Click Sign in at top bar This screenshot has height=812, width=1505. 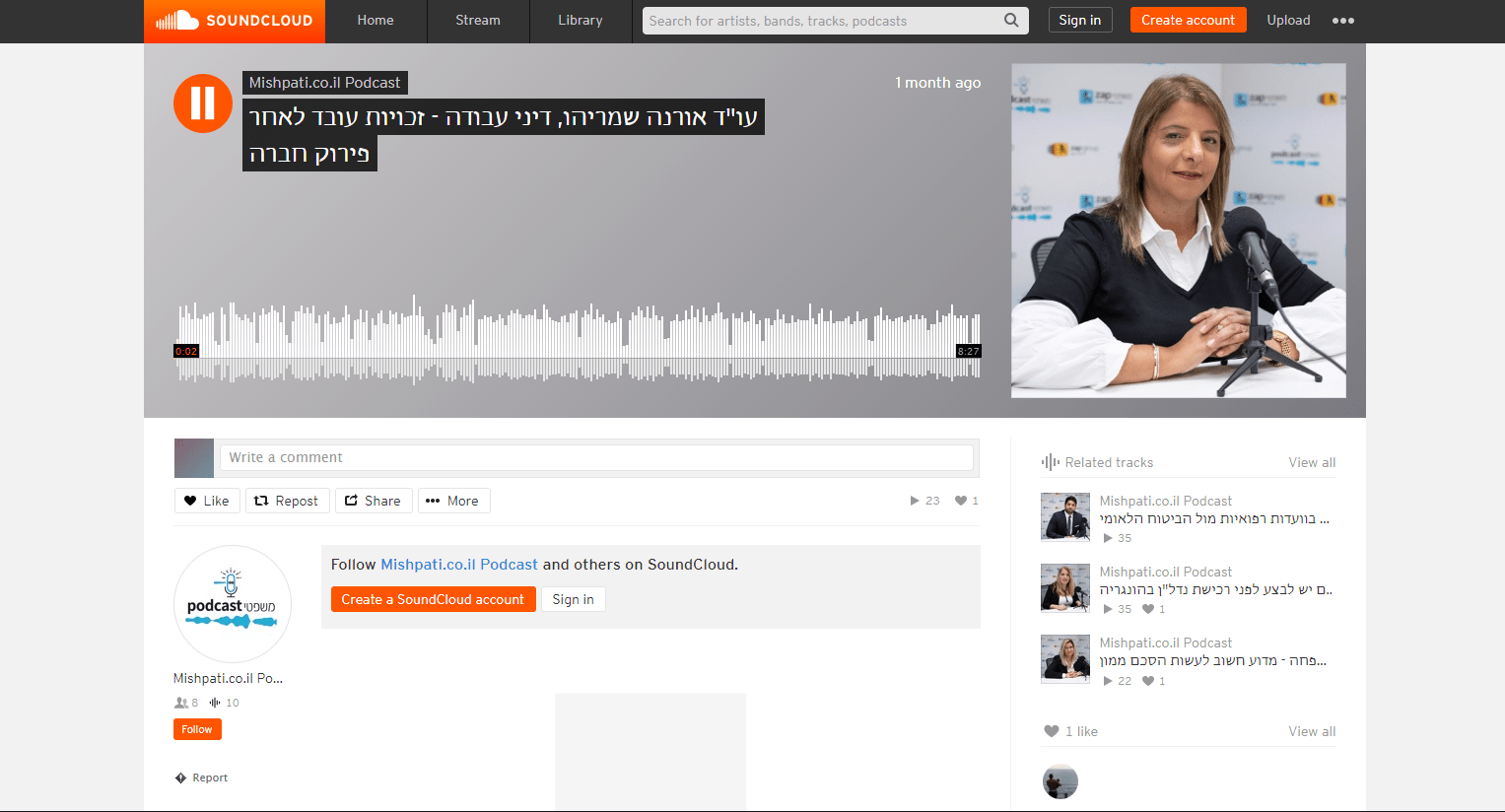[1079, 21]
